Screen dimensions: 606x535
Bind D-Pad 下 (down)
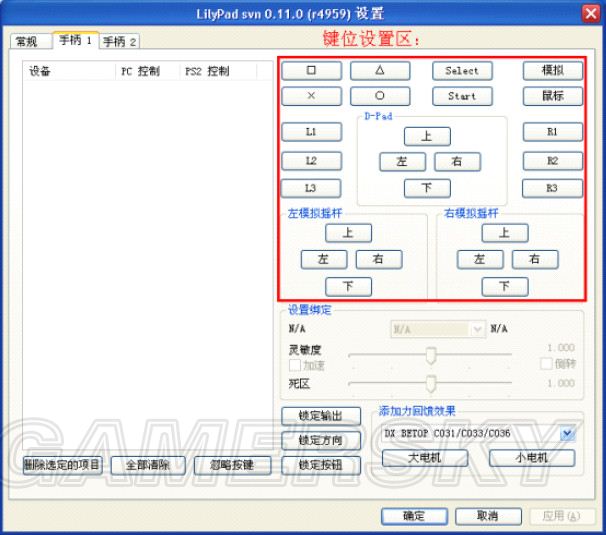tap(427, 188)
